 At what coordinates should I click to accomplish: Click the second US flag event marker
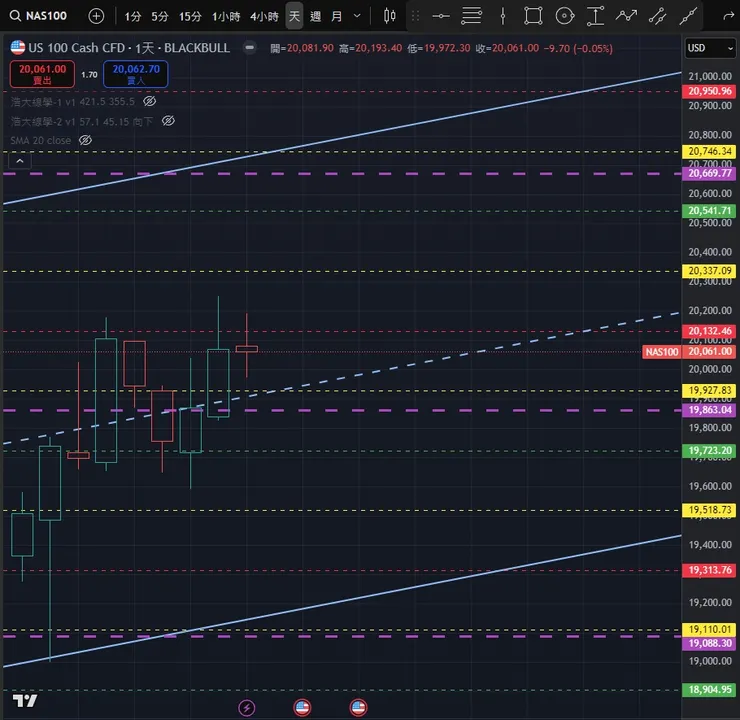[x=358, y=707]
